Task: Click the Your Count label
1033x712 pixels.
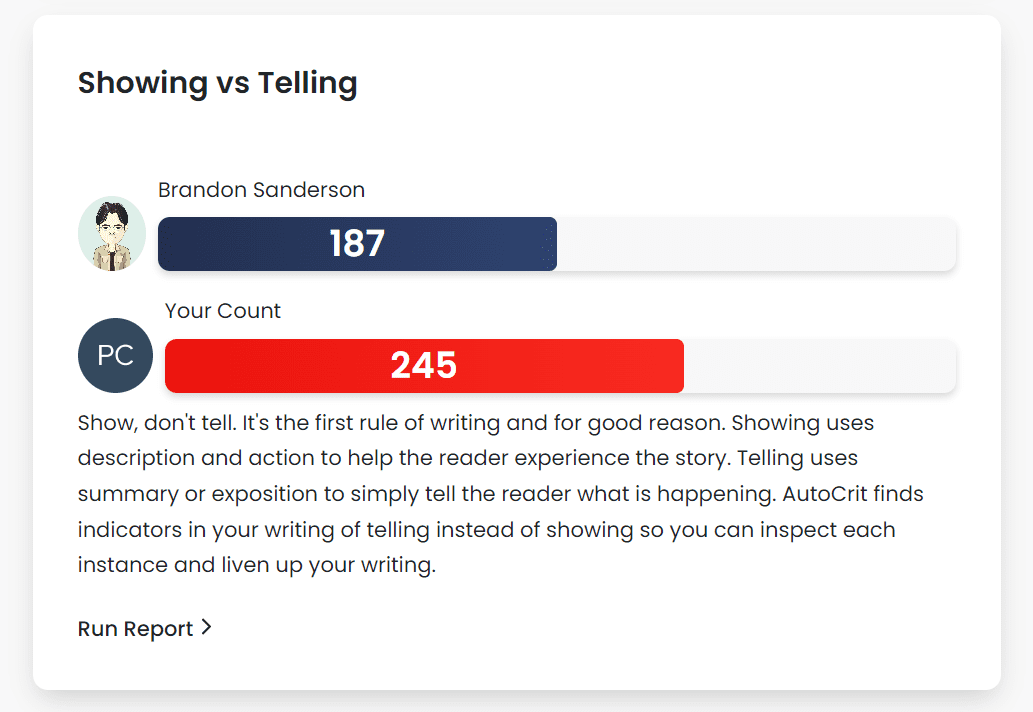Action: 223,311
